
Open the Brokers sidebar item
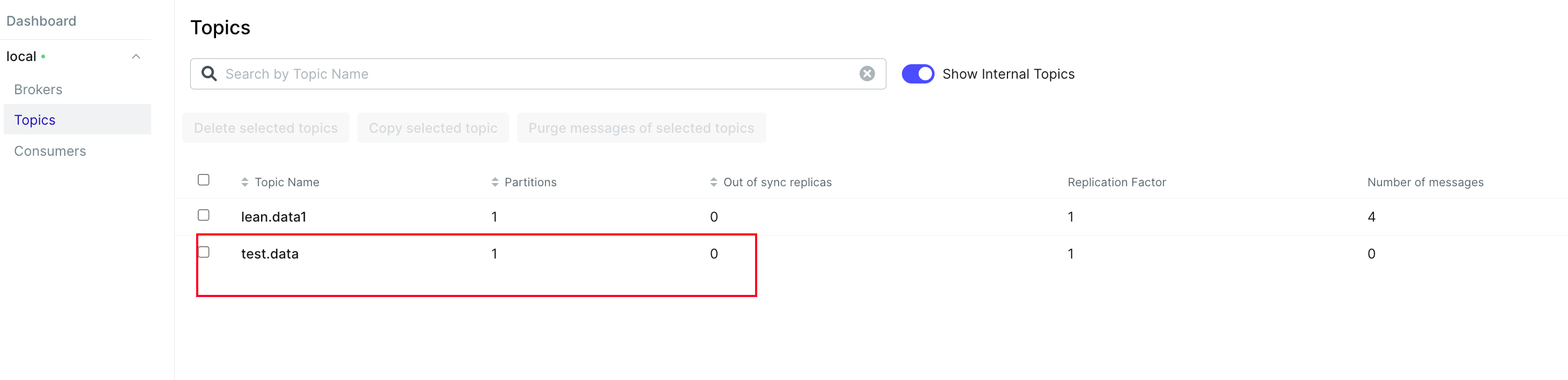39,89
